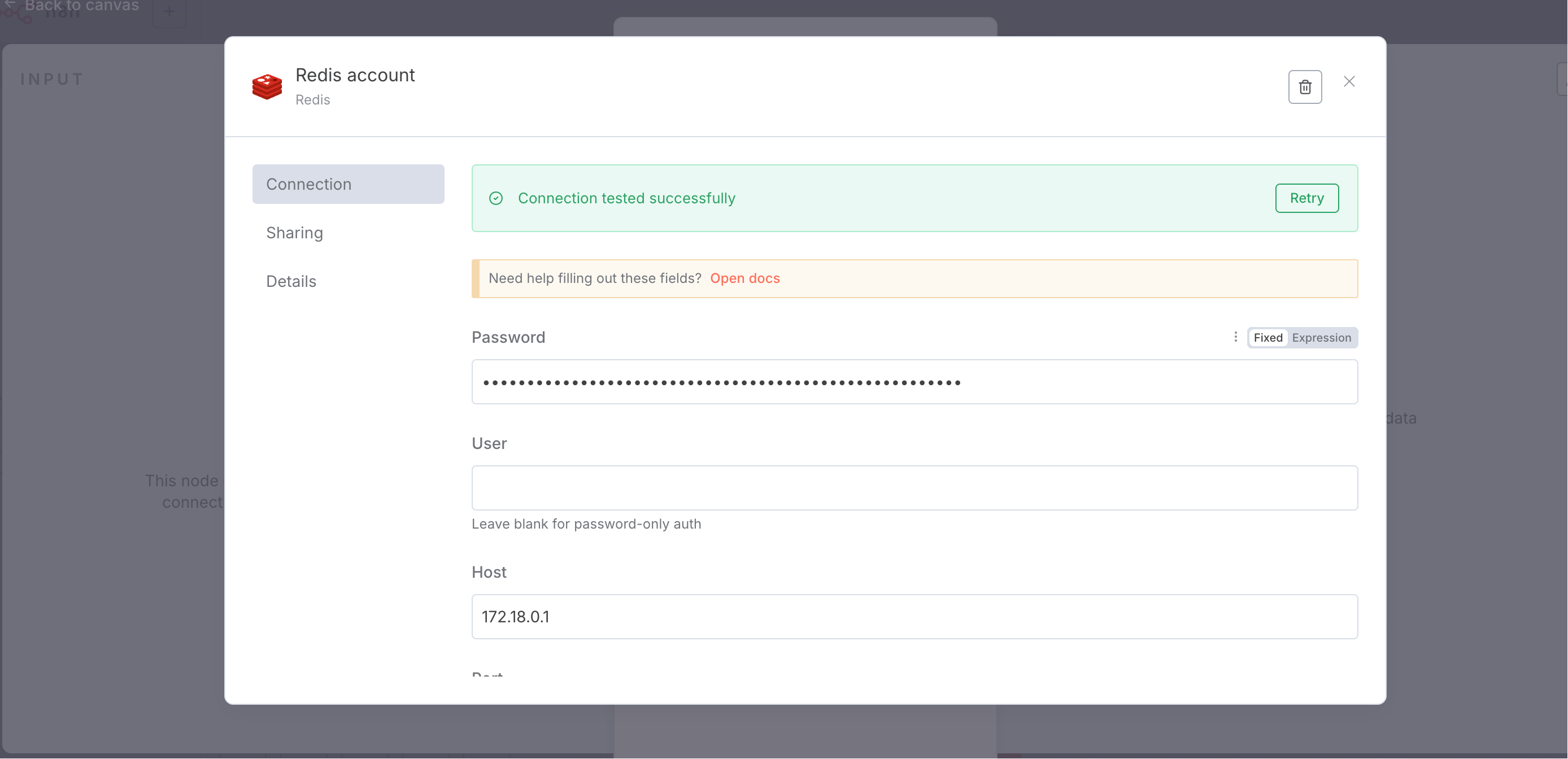
Task: Open the Password field options menu
Action: 1235,337
